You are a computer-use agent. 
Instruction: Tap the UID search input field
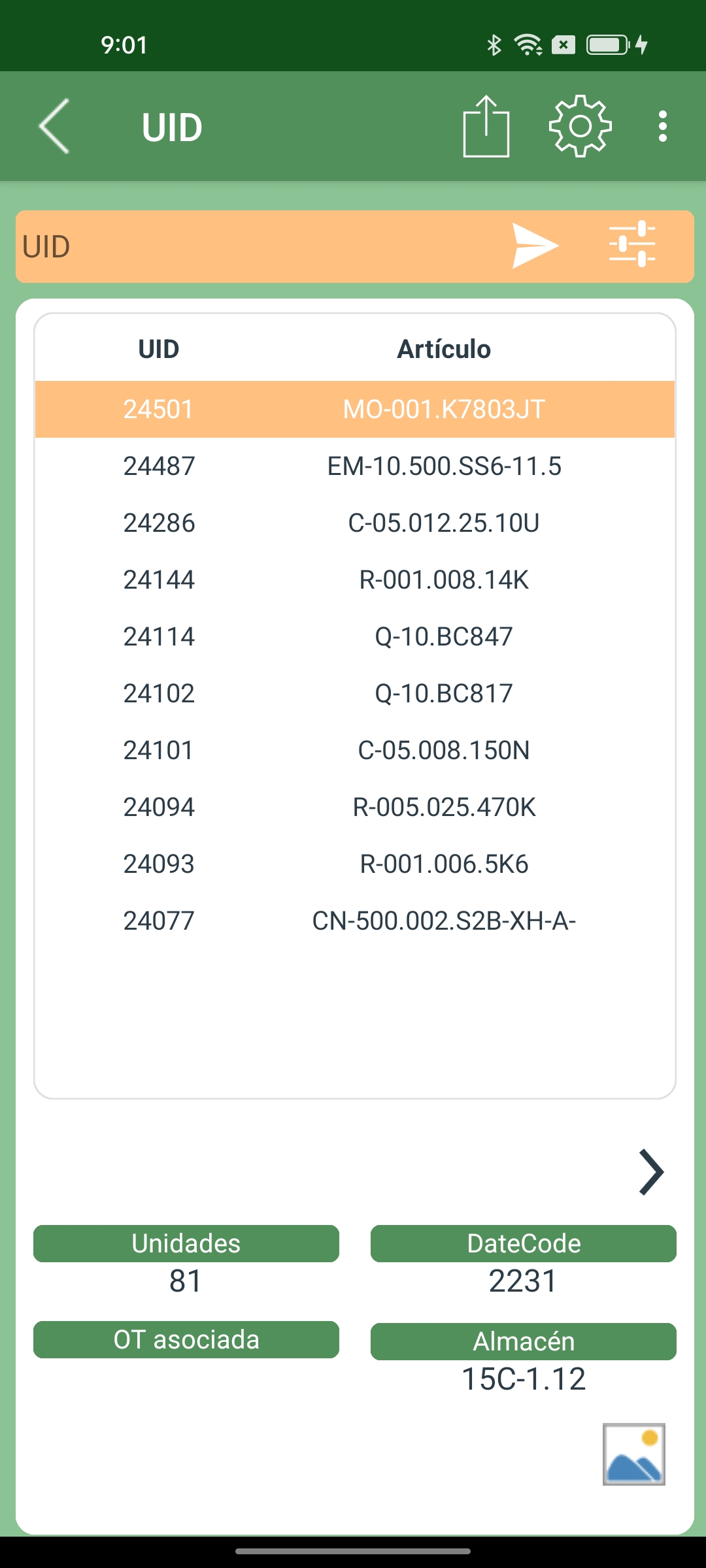point(255,247)
